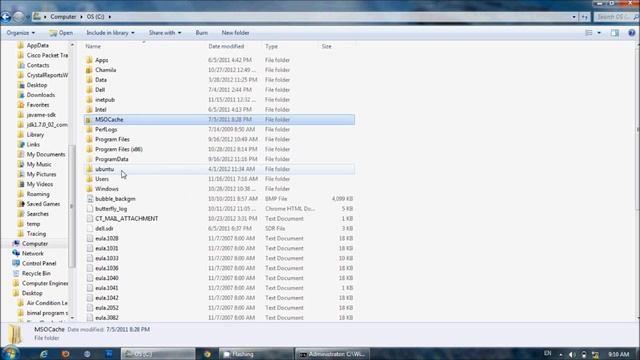Open the Organize menu

click(x=20, y=33)
